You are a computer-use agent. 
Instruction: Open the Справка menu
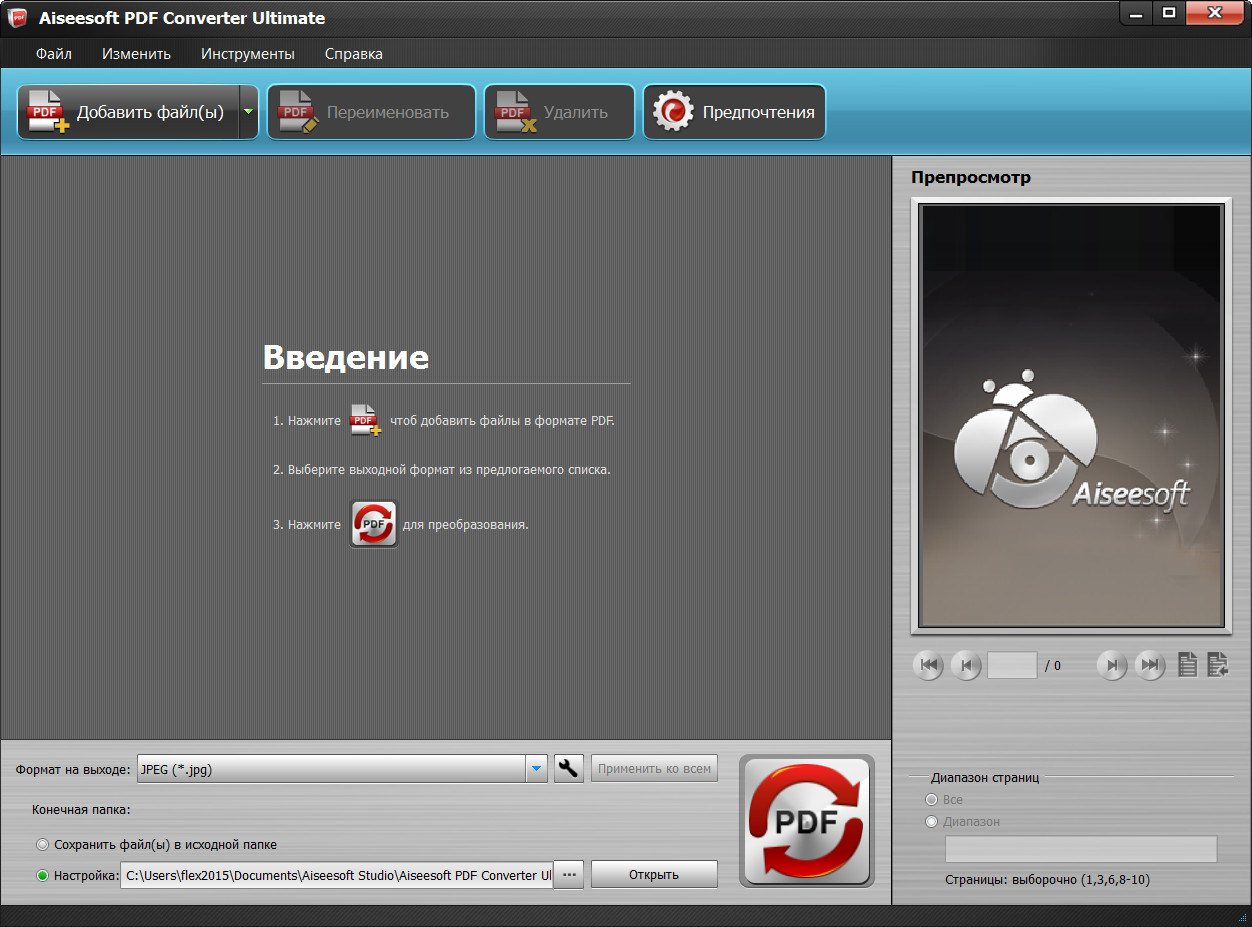coord(354,54)
